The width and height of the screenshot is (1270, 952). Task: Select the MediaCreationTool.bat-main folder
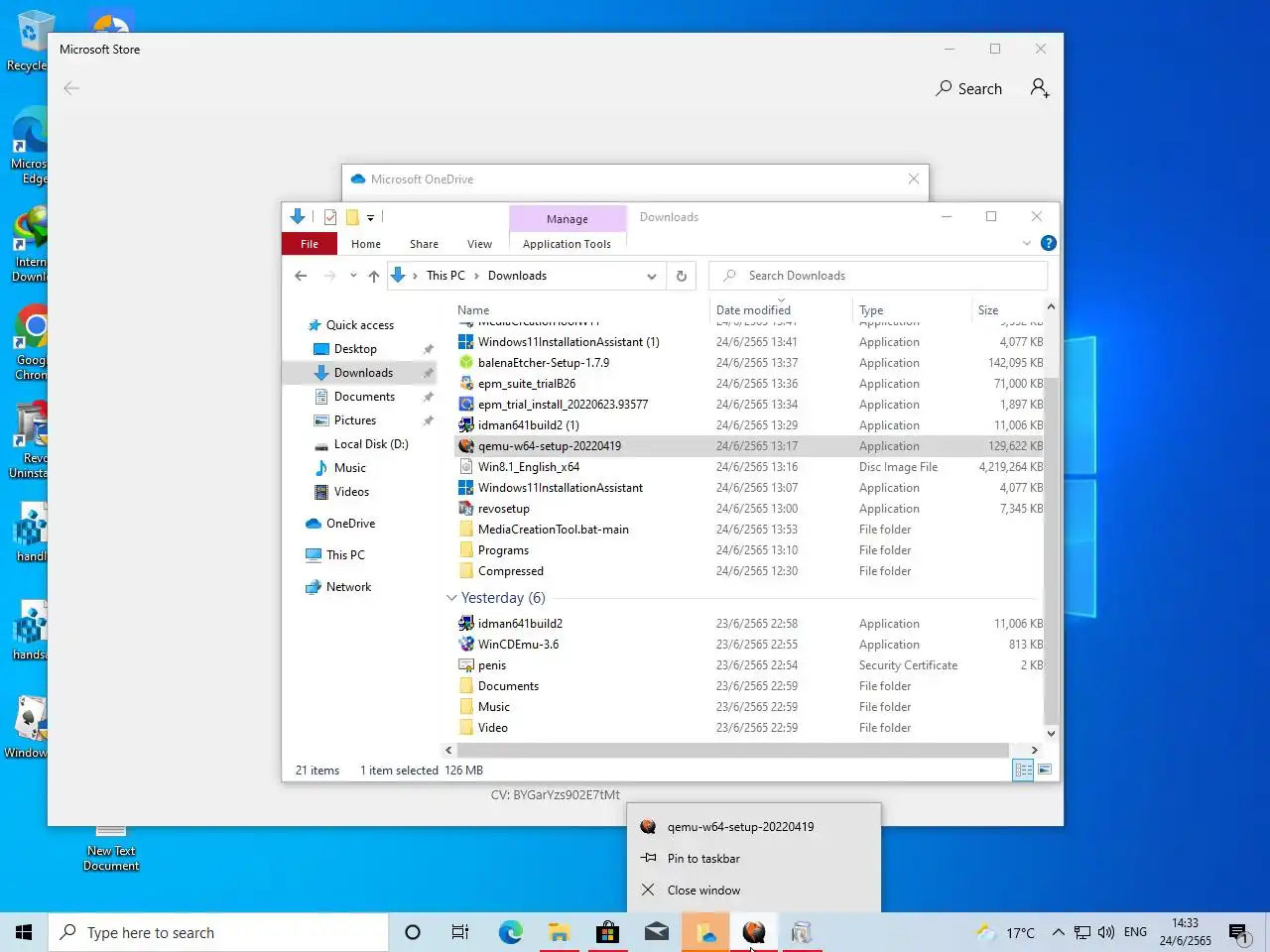click(553, 530)
